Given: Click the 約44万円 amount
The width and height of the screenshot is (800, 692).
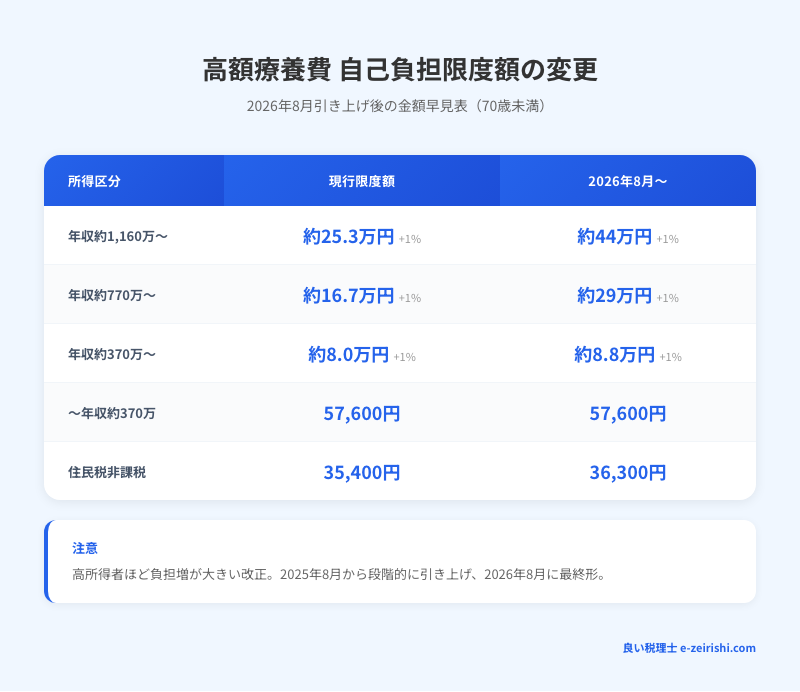Looking at the screenshot, I should coord(614,237).
